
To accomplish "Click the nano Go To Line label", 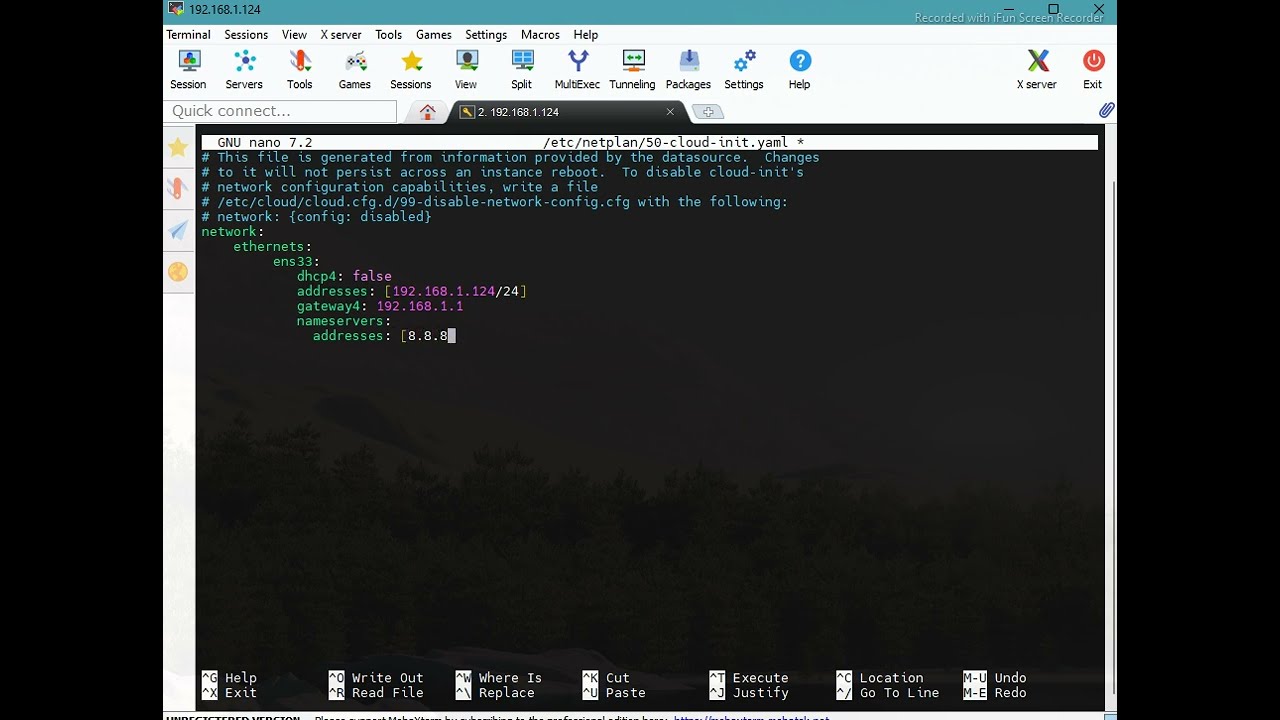I will (900, 693).
